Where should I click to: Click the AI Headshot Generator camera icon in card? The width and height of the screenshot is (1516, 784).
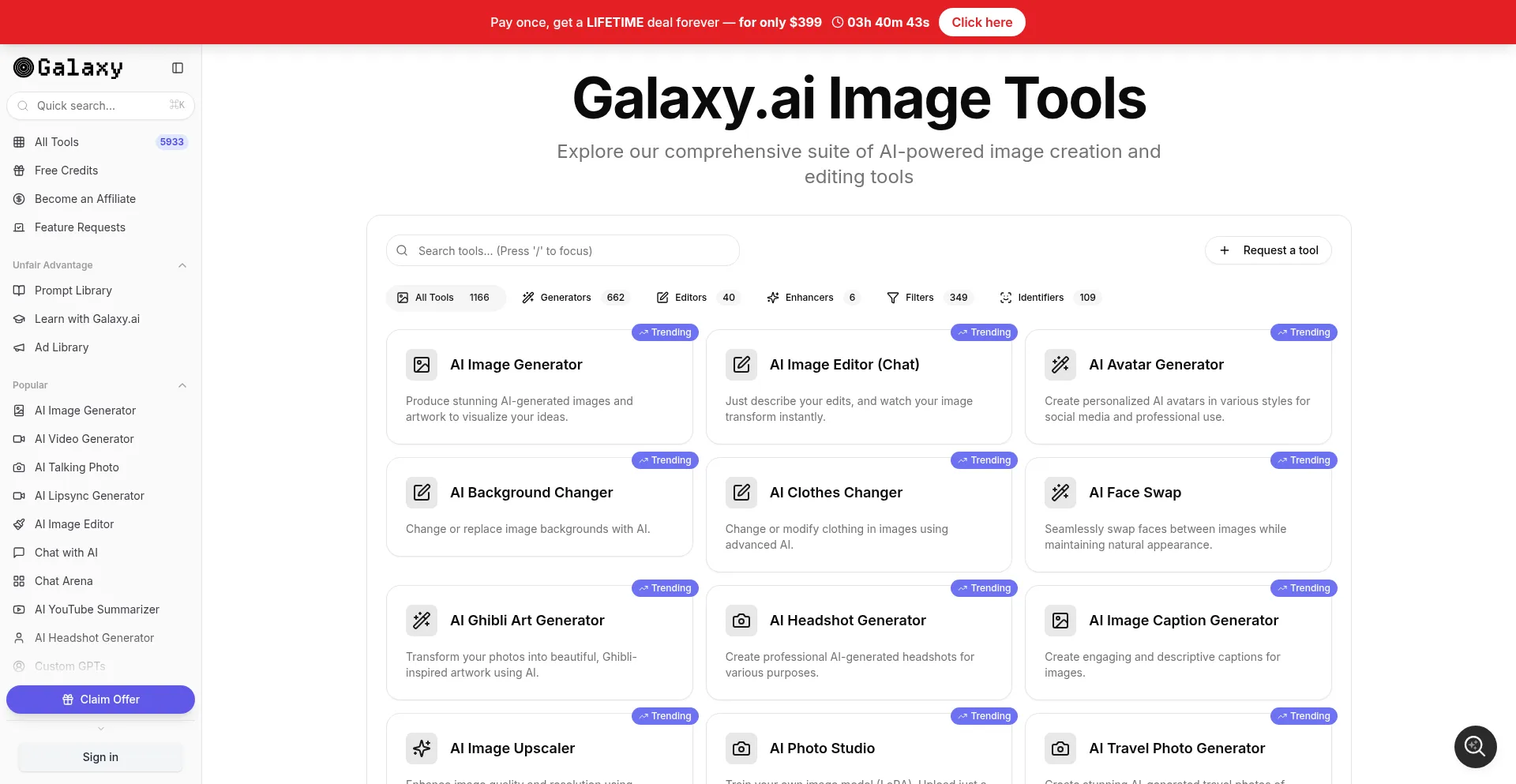741,621
